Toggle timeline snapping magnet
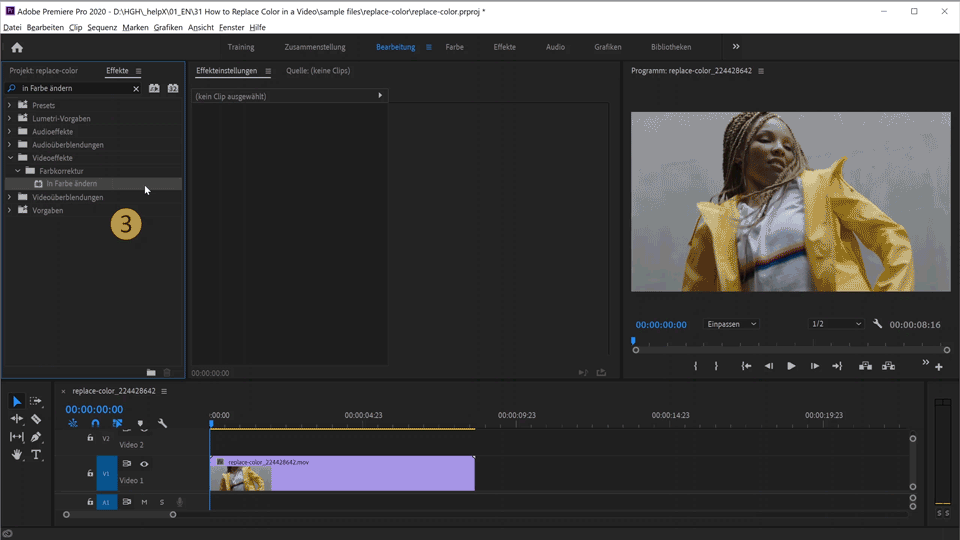 tap(95, 424)
